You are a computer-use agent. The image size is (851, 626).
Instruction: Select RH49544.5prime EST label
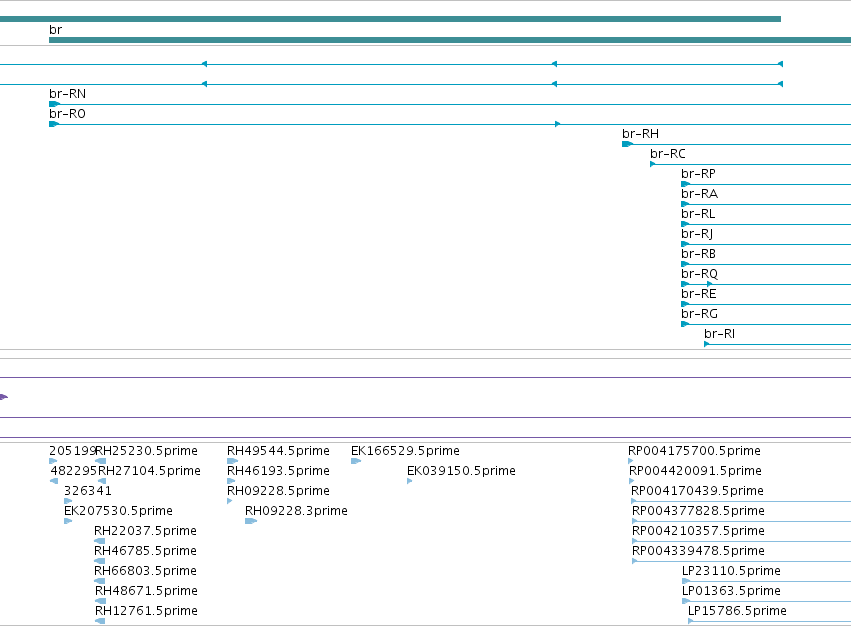(278, 451)
